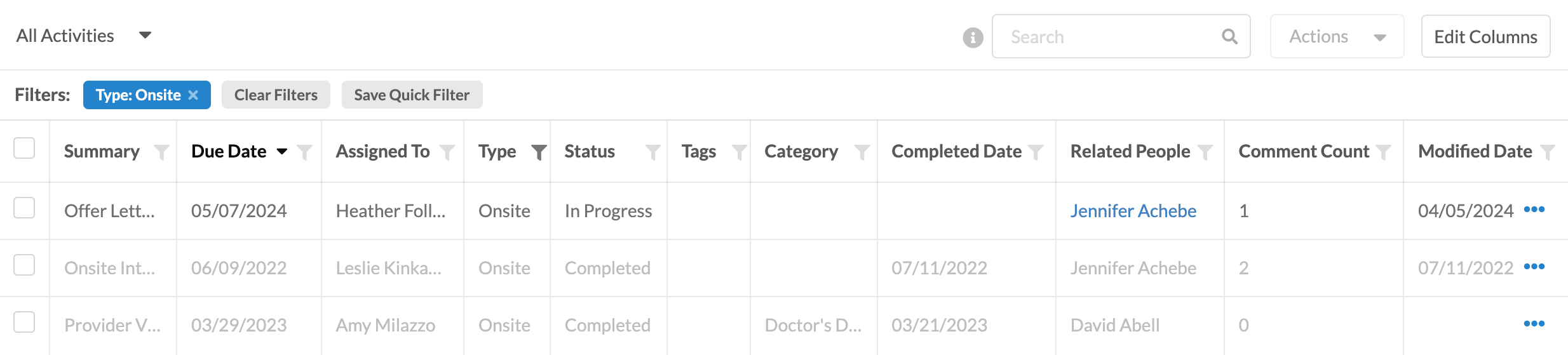
Task: Sort by Comment Count column header
Action: (x=1304, y=151)
